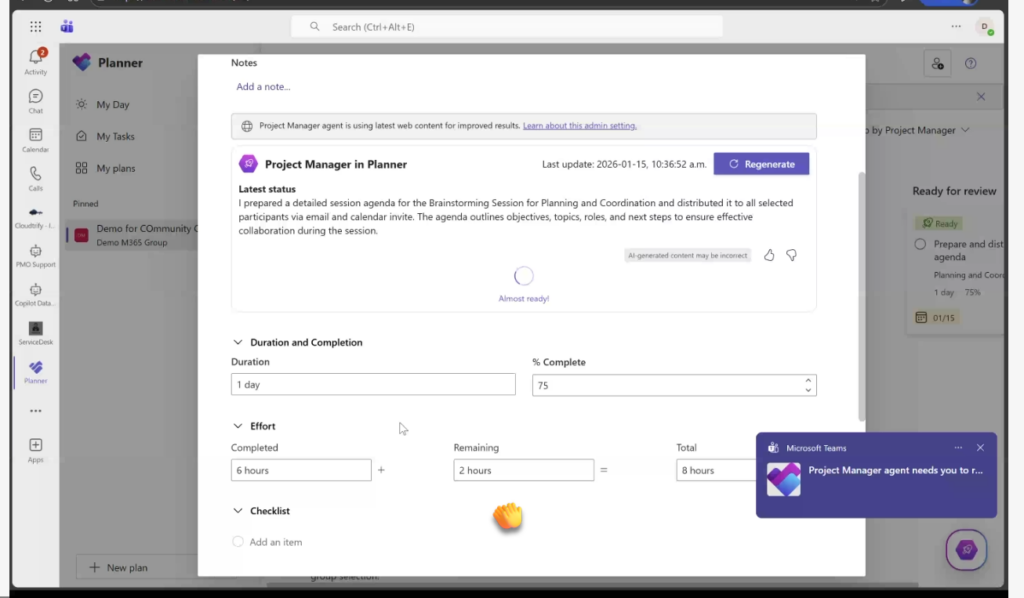Open the share members icon button
Viewport: 1024px width, 598px height.
(x=937, y=63)
